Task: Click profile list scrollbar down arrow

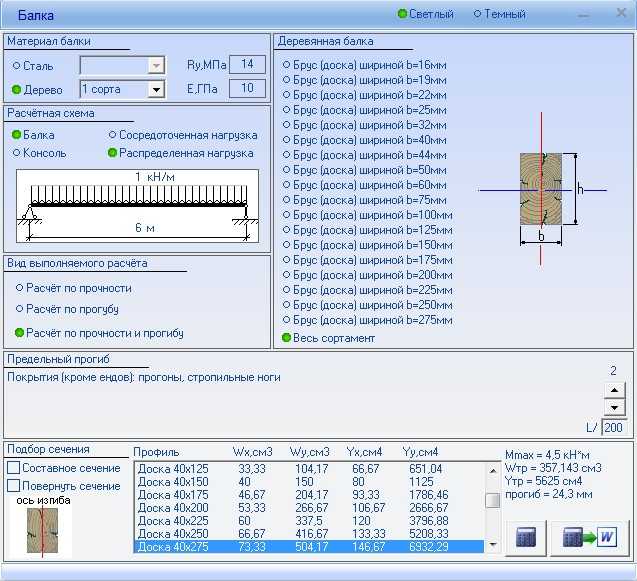Action: (493, 544)
